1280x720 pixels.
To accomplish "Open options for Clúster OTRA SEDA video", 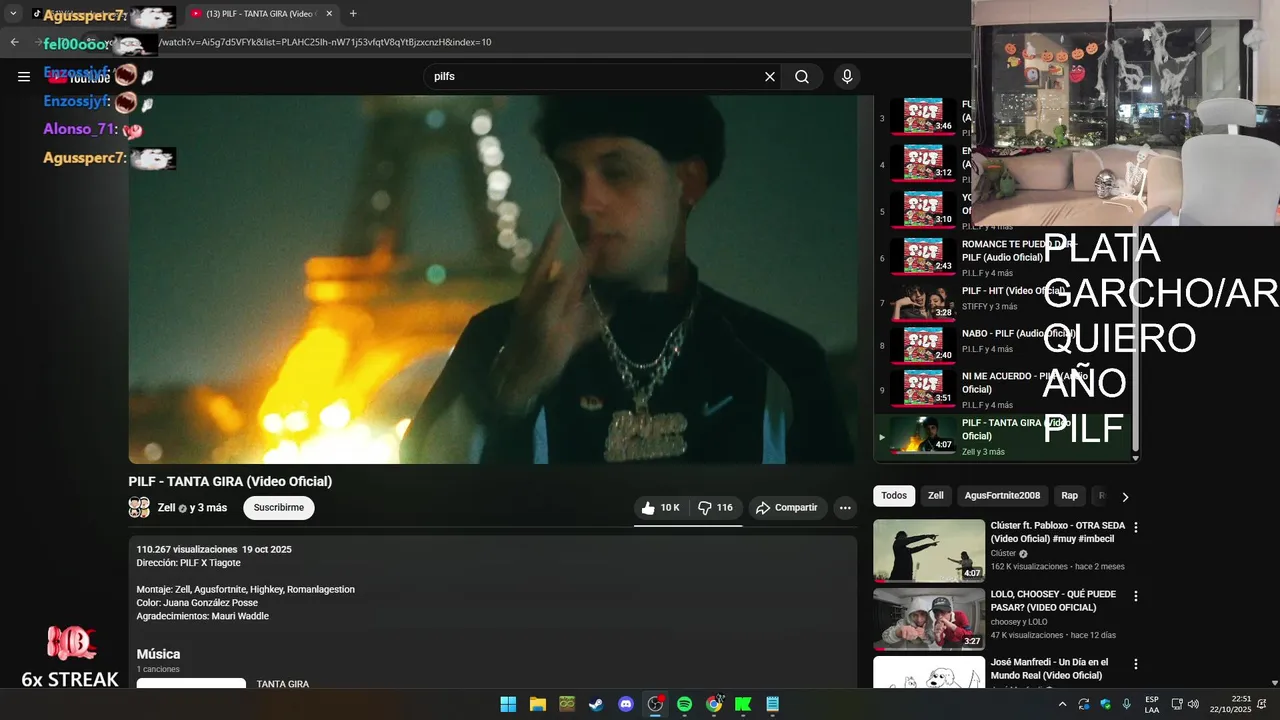I will (x=1135, y=527).
